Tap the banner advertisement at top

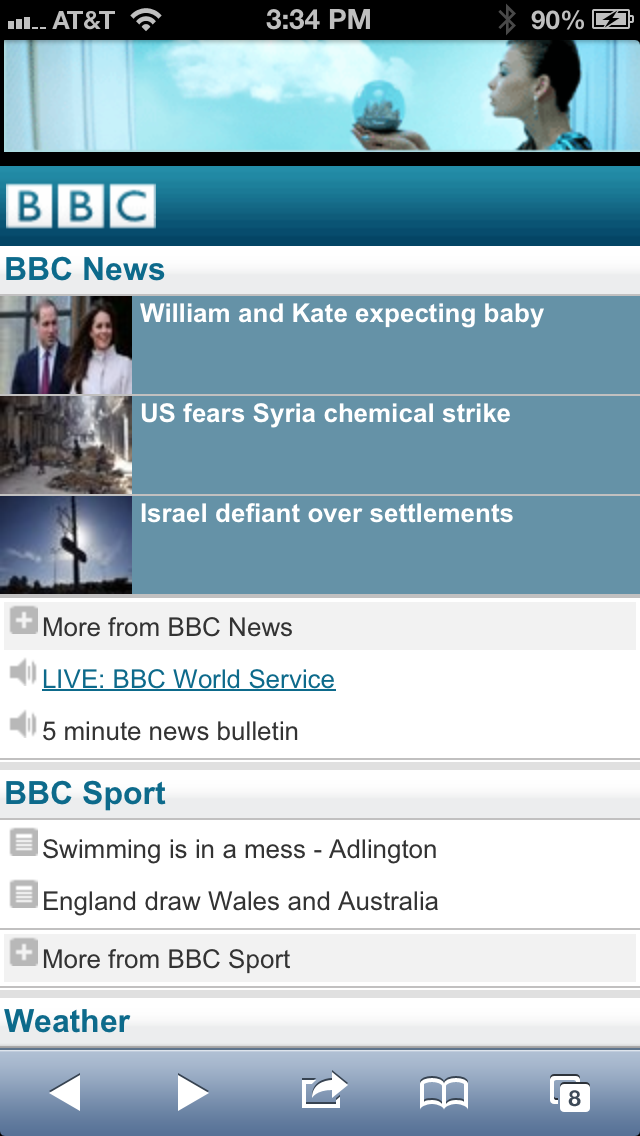pyautogui.click(x=320, y=96)
